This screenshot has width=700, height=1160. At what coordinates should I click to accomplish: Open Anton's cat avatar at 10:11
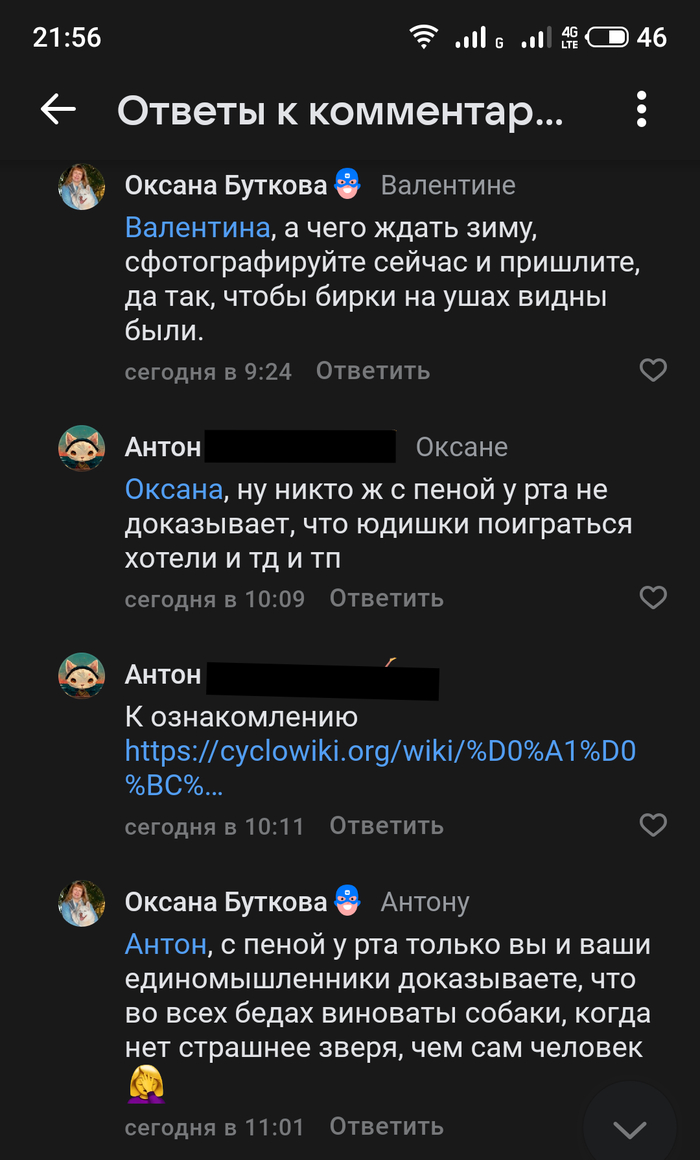[x=82, y=677]
